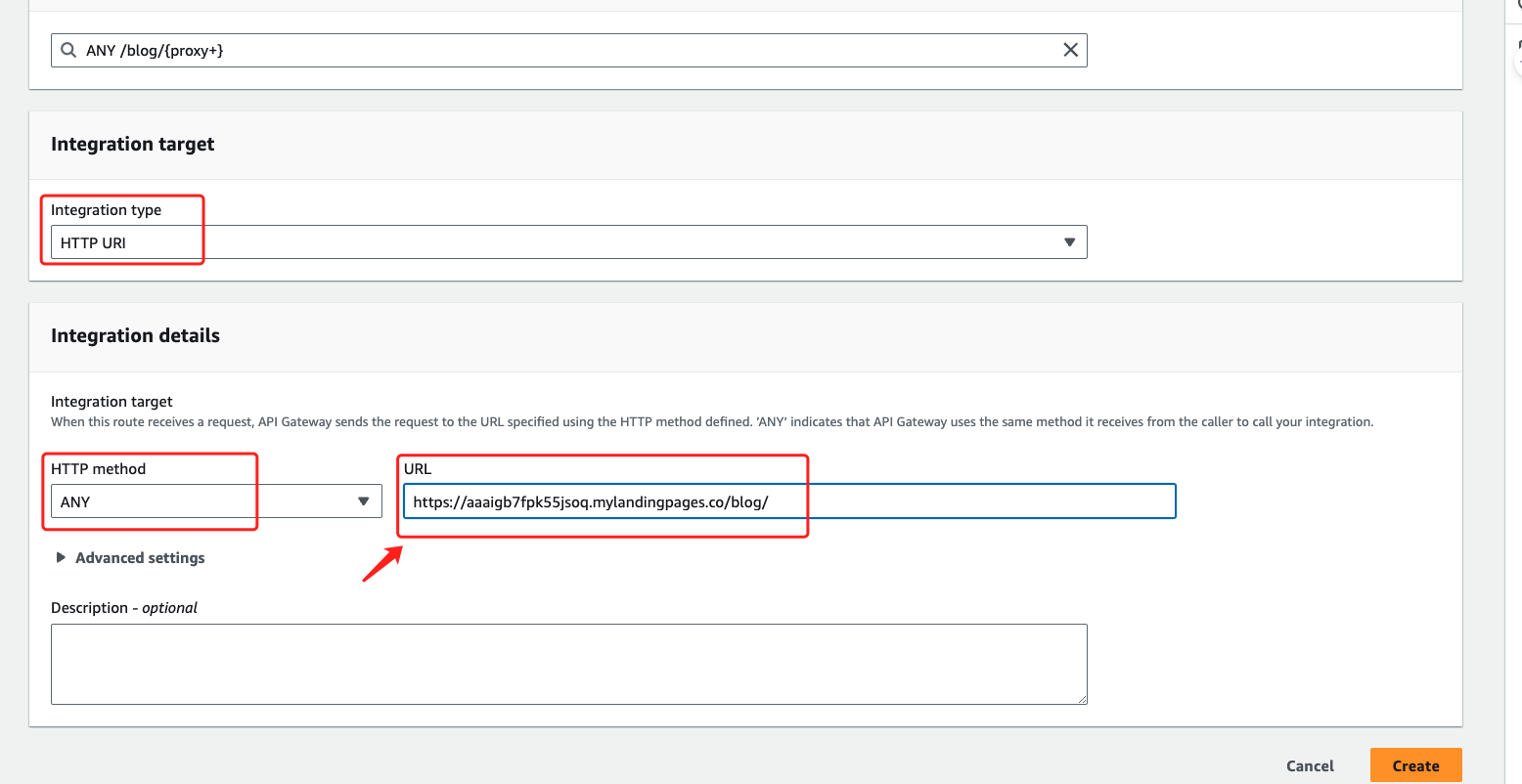Click the API Gateway explanation text under Integration target

tap(712, 422)
